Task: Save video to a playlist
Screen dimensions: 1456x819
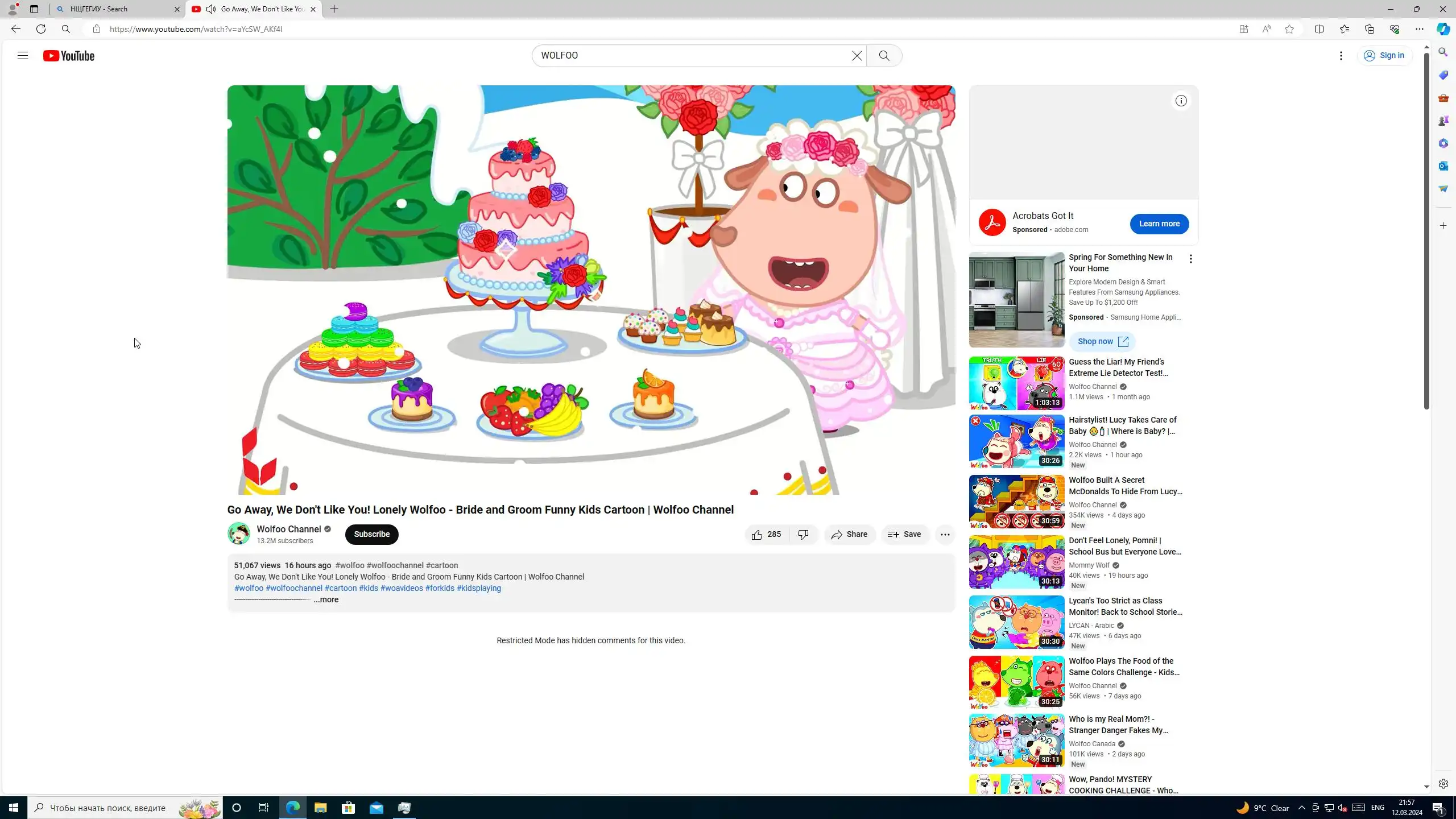Action: point(904,535)
